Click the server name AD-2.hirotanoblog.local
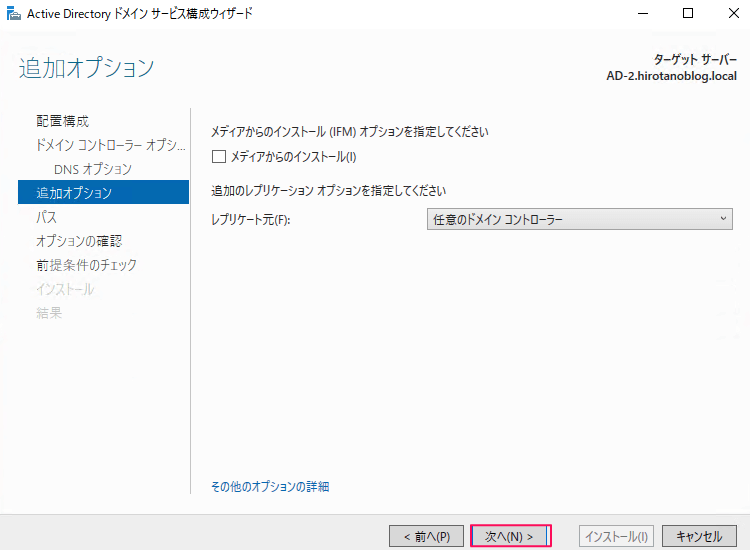 tap(671, 76)
